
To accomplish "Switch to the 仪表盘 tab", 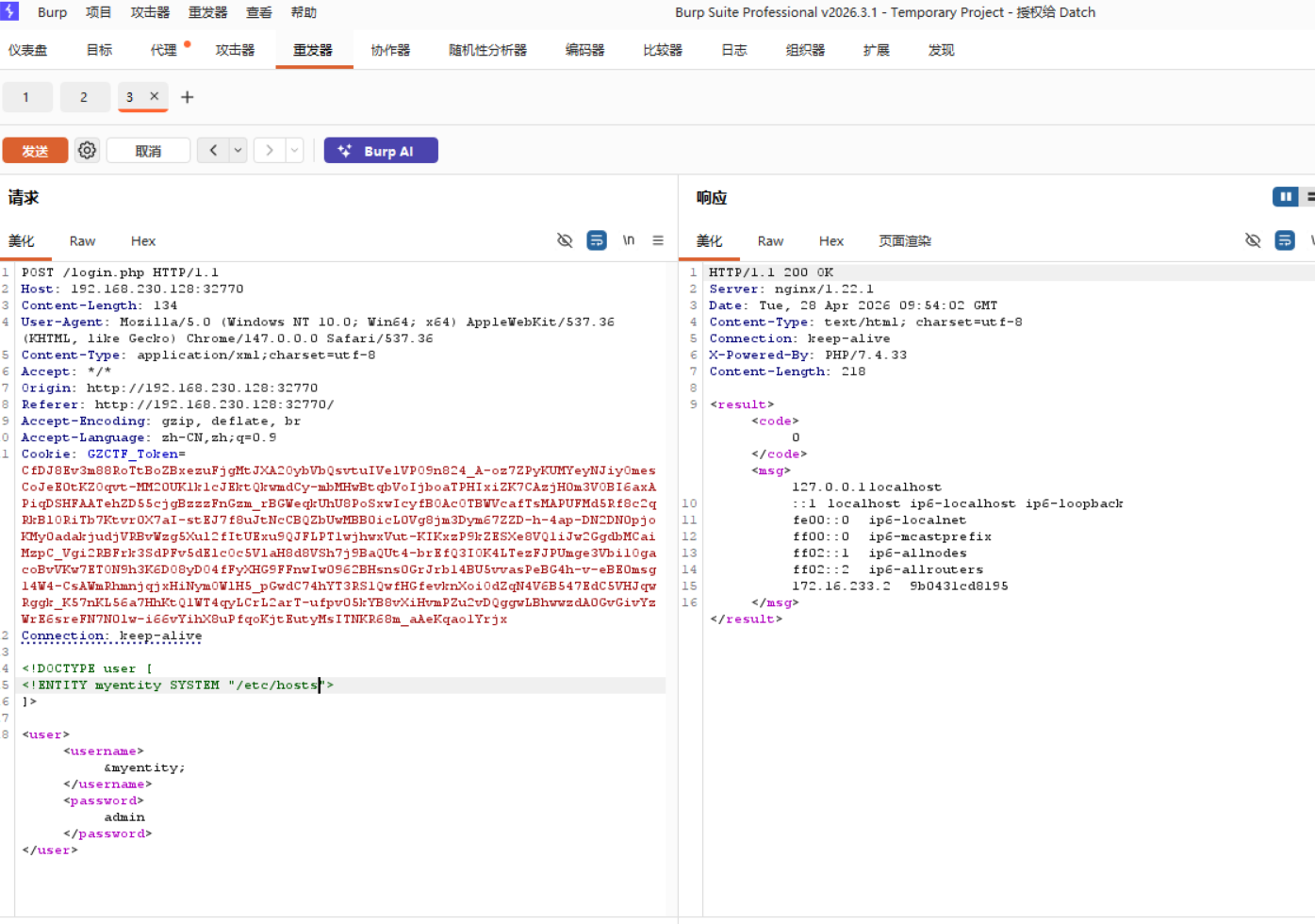I will point(28,50).
